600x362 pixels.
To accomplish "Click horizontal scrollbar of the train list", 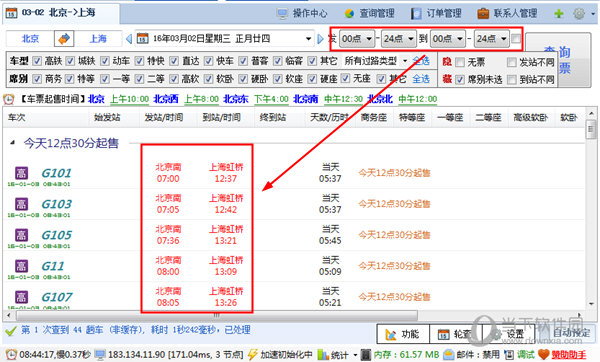I will [217, 316].
